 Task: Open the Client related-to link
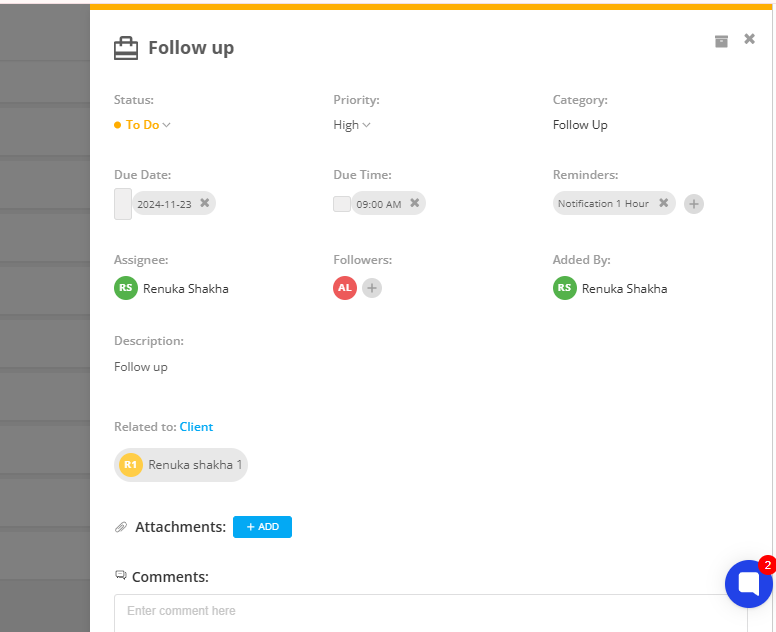(196, 427)
